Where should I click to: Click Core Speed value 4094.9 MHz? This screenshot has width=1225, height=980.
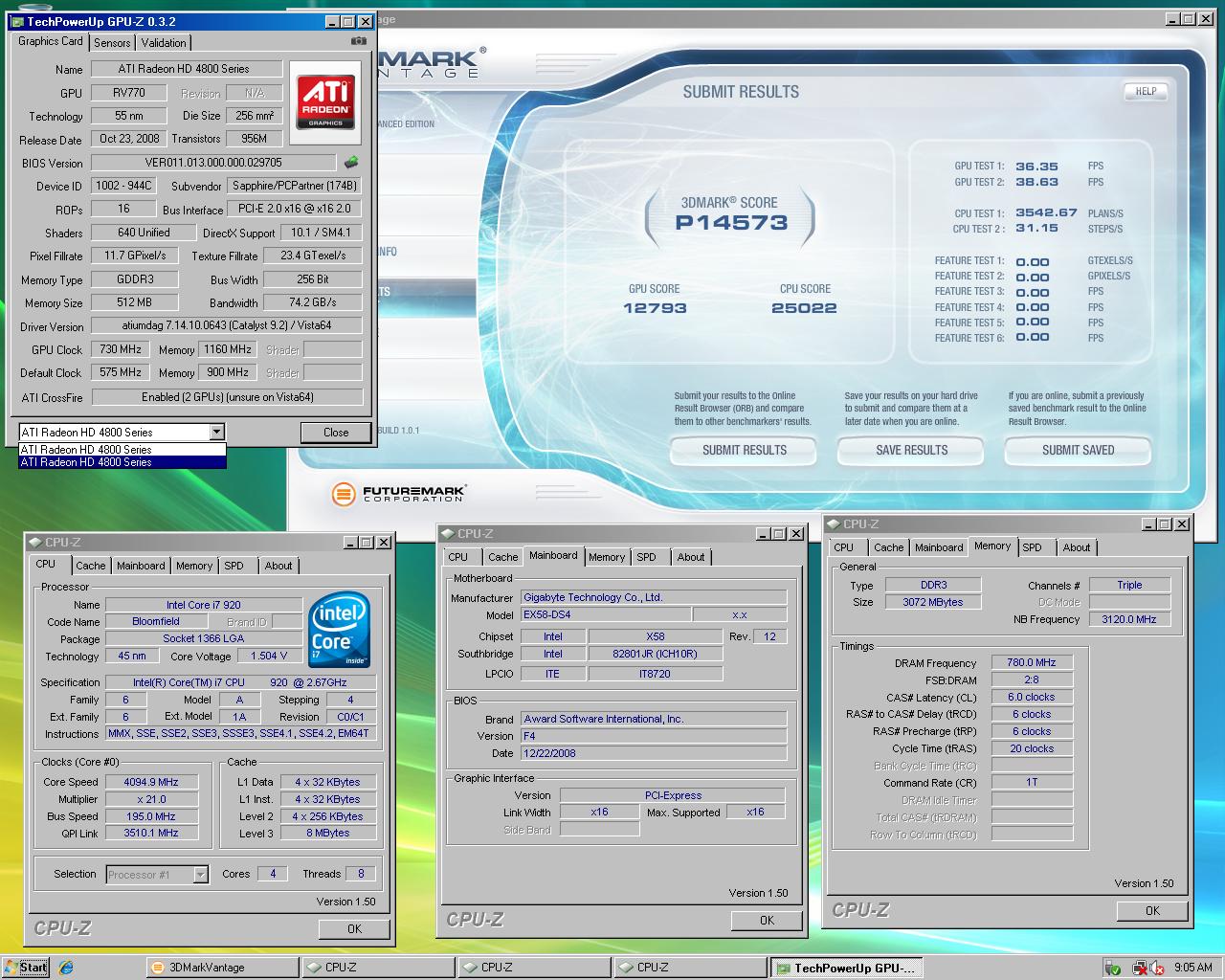151,782
